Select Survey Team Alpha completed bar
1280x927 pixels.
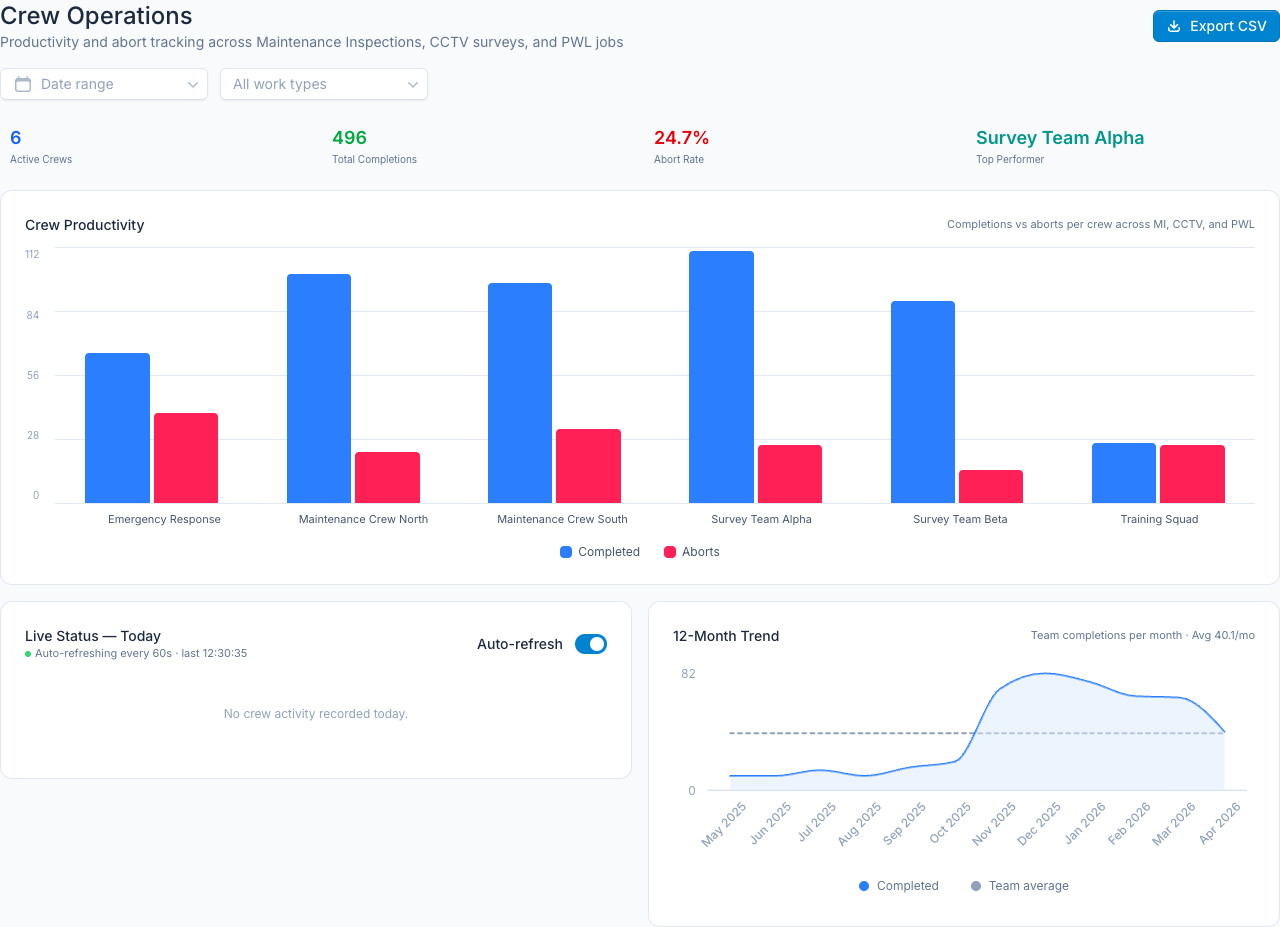tap(721, 377)
